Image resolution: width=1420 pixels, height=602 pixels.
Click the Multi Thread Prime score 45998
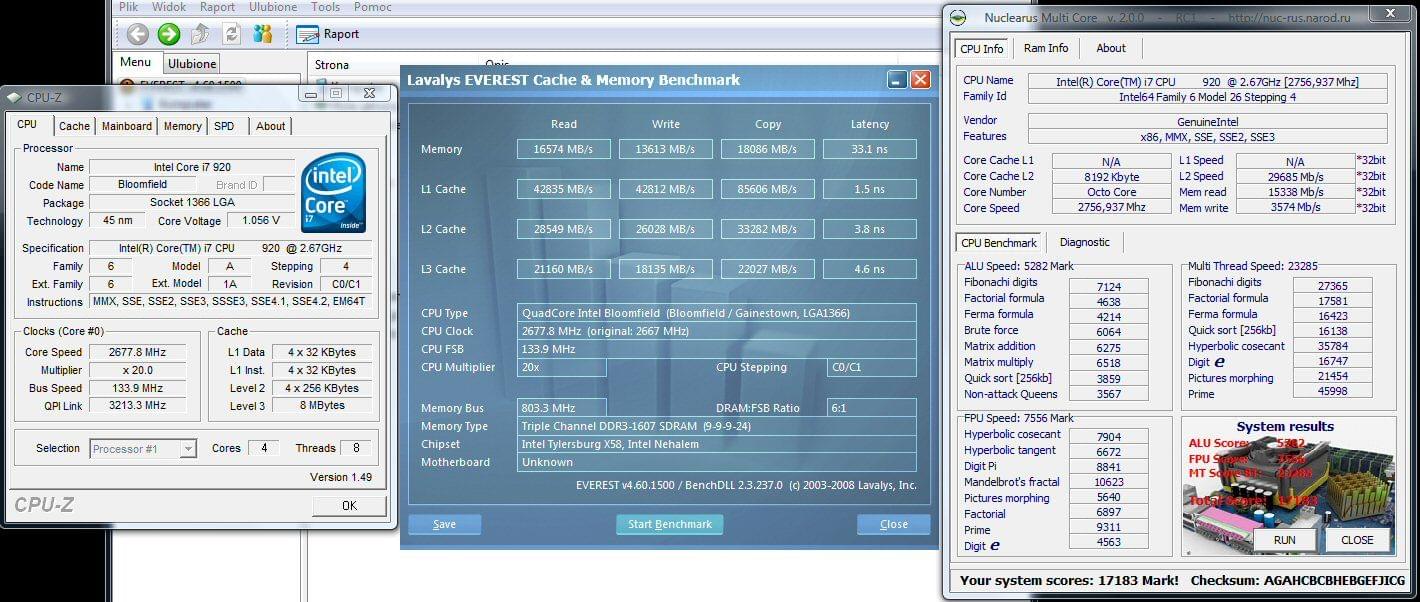1332,392
